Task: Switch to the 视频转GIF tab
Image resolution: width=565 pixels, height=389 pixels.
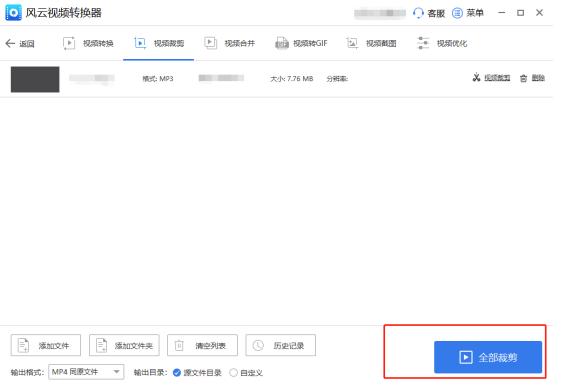Action: coord(301,43)
